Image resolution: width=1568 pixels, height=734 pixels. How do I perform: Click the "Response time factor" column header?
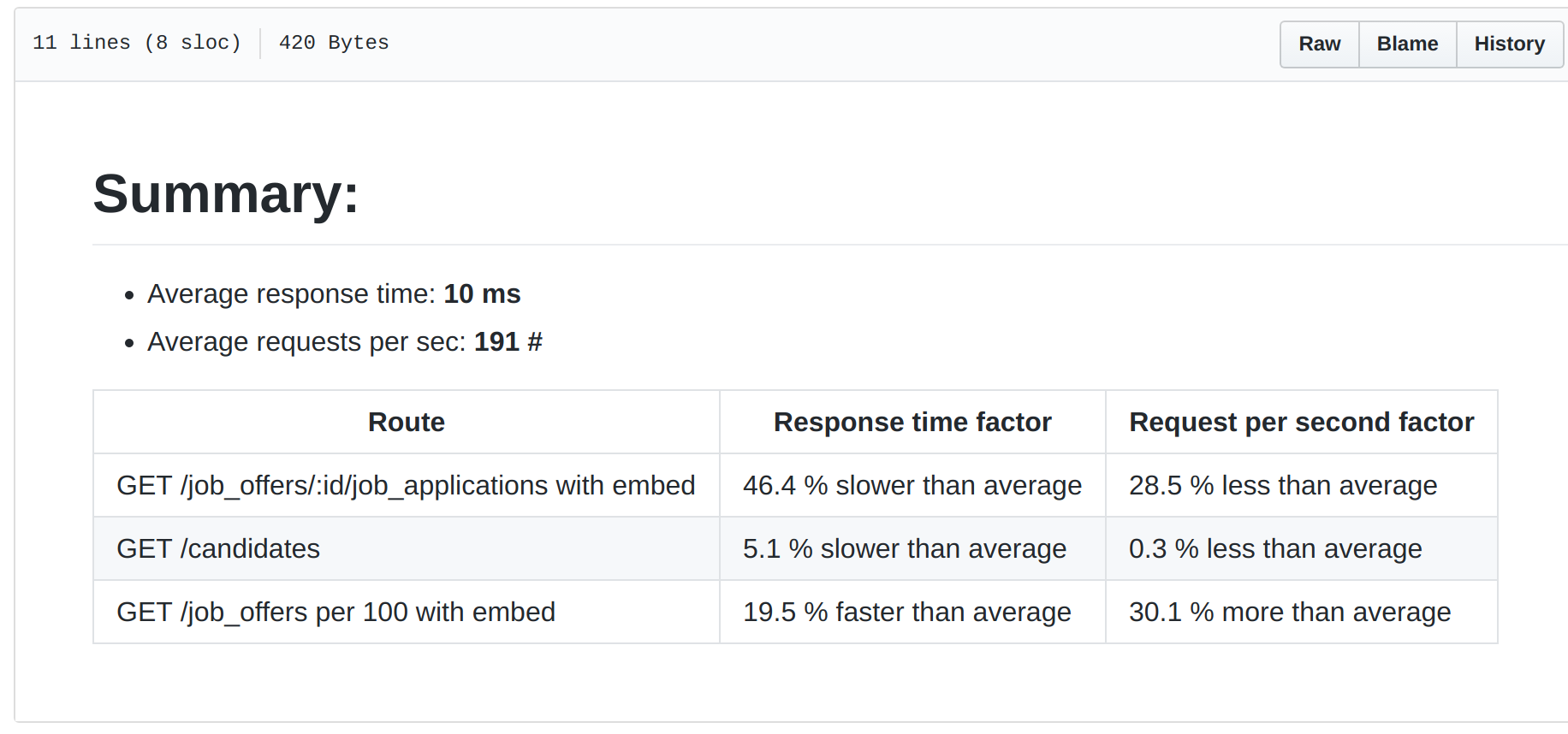[x=912, y=422]
